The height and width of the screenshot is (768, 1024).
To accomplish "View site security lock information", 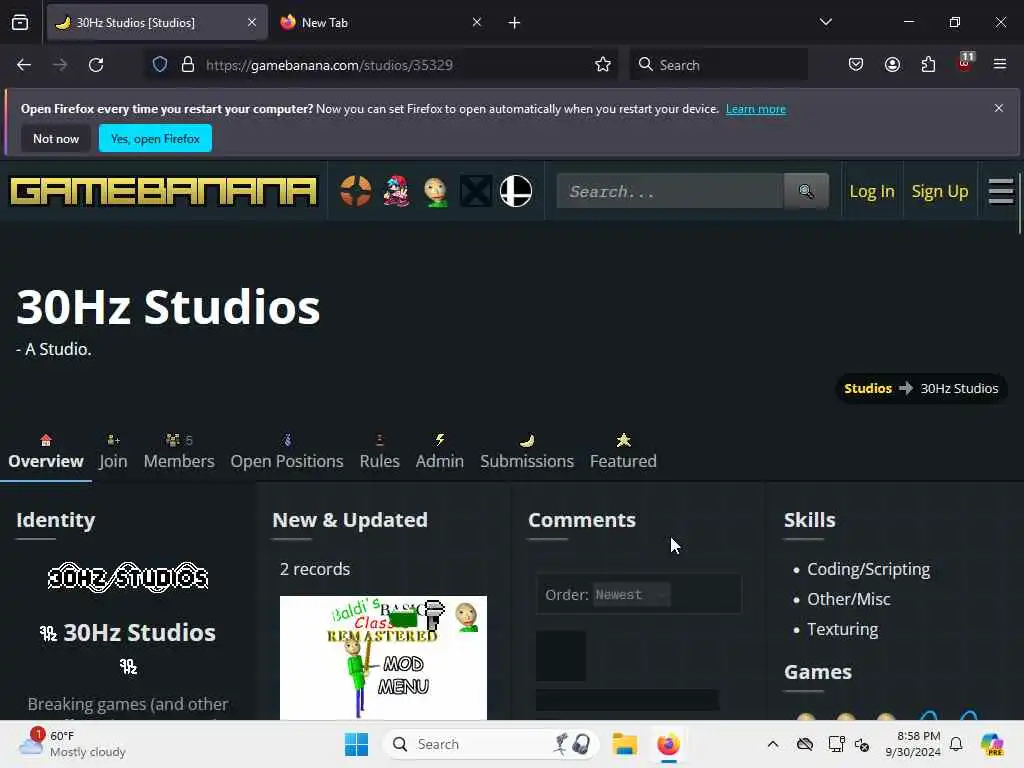I will coord(188,65).
